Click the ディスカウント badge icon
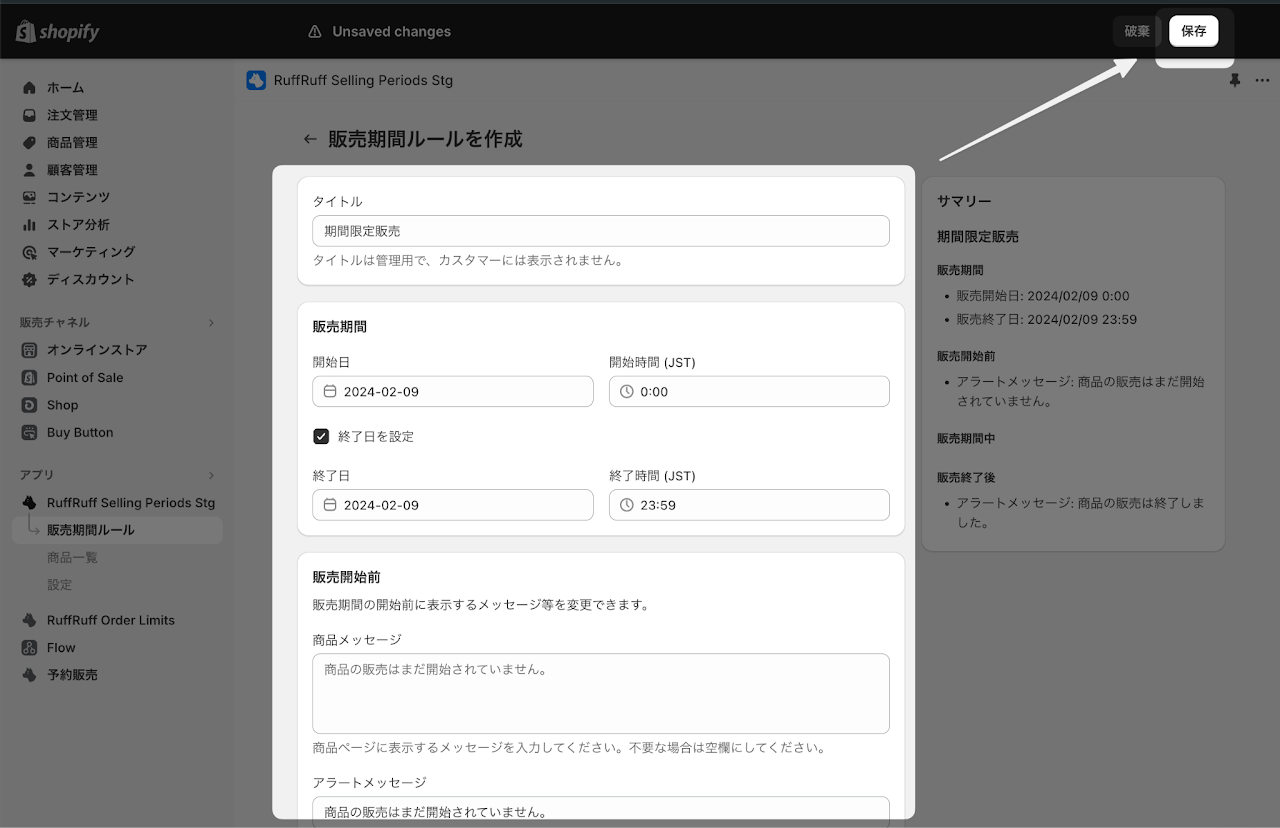This screenshot has height=828, width=1280. pos(29,280)
